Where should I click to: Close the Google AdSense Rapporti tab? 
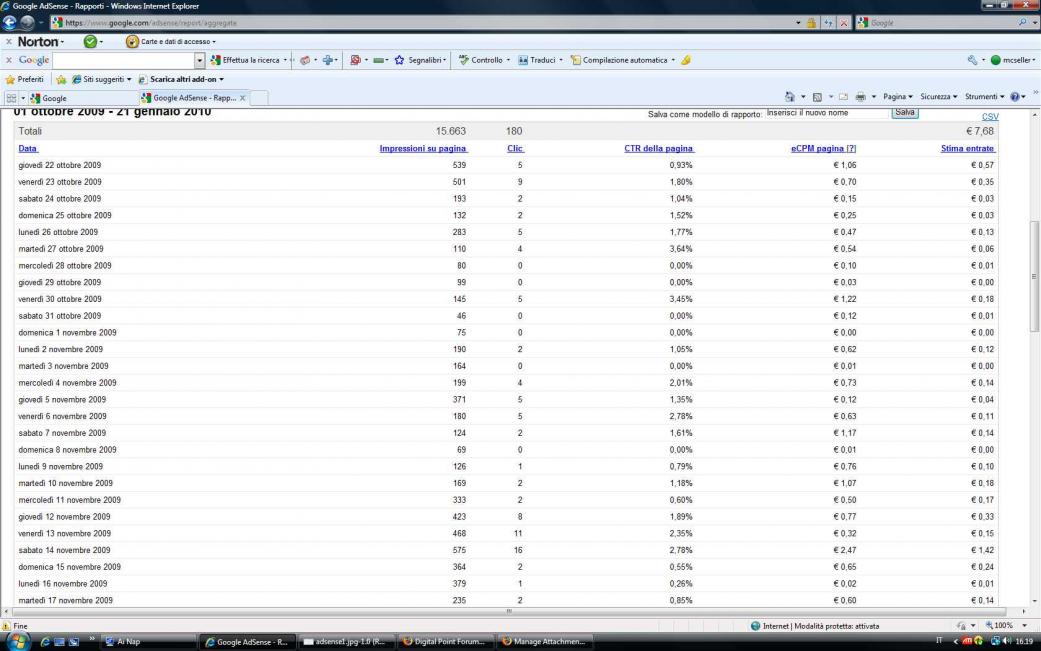[242, 98]
